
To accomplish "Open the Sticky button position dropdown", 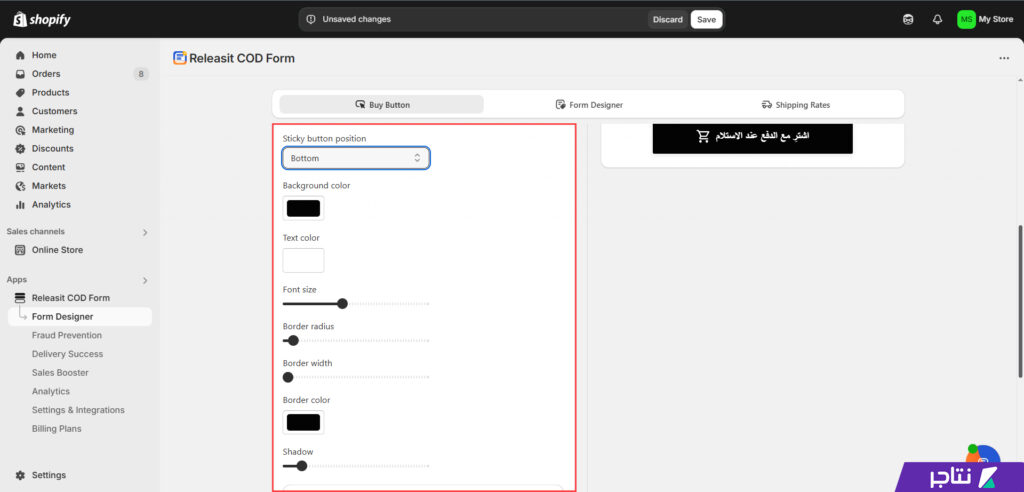I will [356, 158].
